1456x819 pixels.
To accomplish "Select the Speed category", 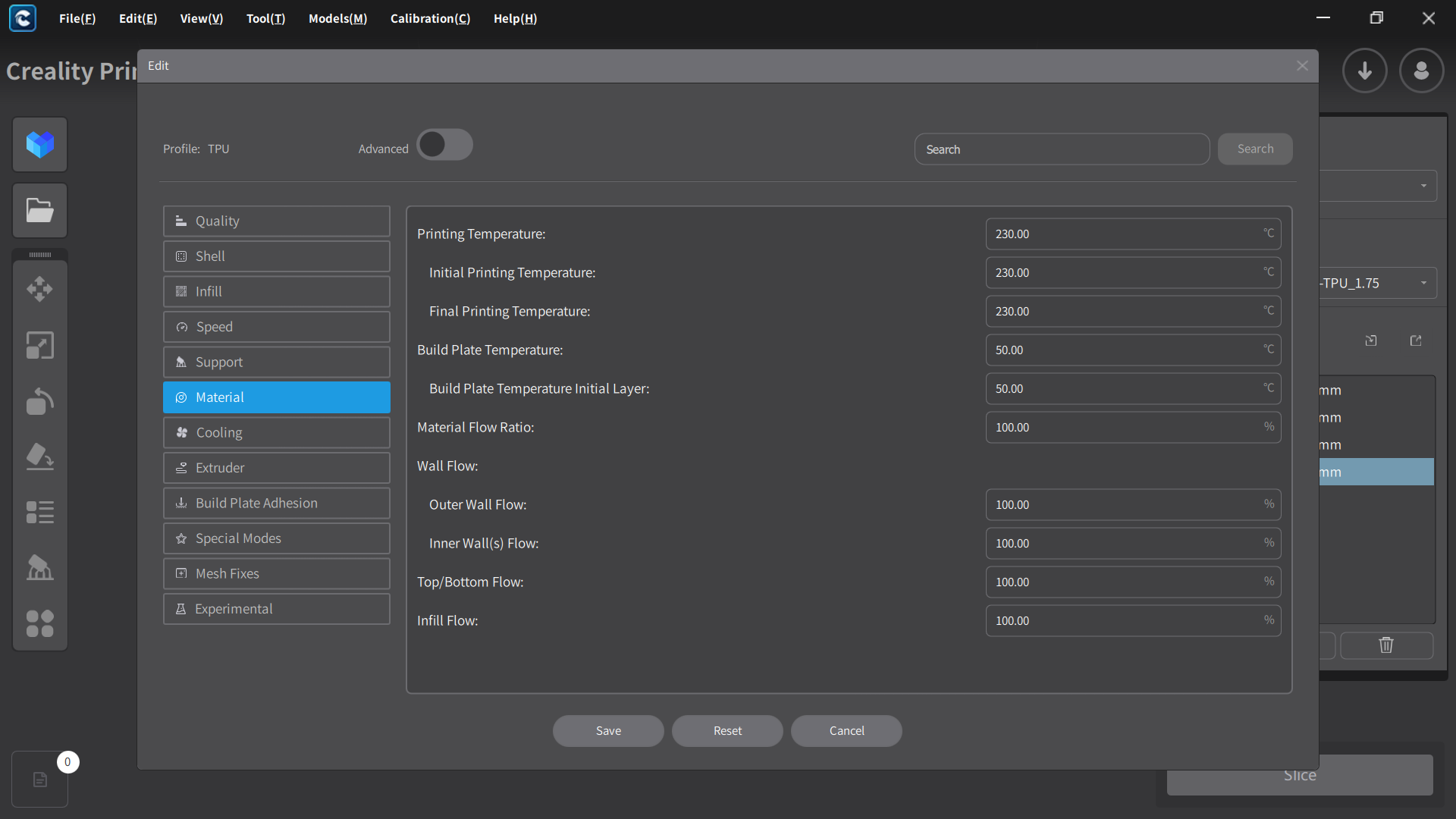I will coord(277,327).
